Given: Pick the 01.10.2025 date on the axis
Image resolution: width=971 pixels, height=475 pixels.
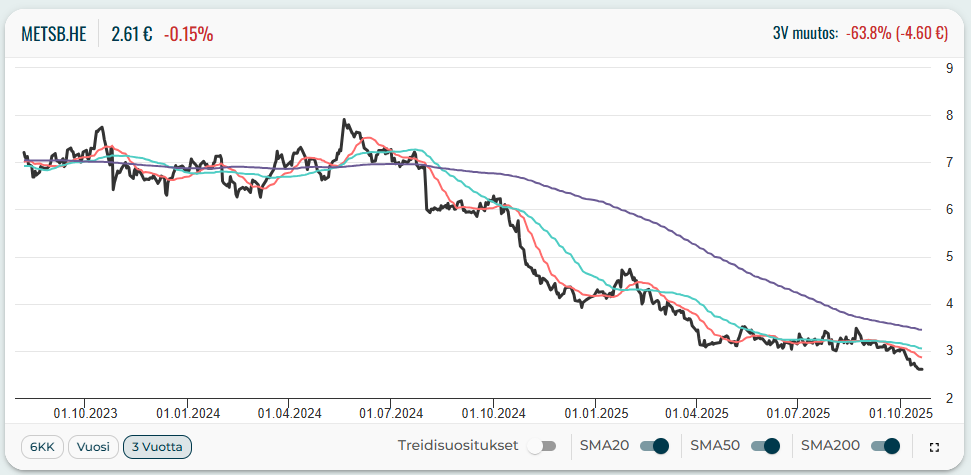Looking at the screenshot, I should pos(900,411).
